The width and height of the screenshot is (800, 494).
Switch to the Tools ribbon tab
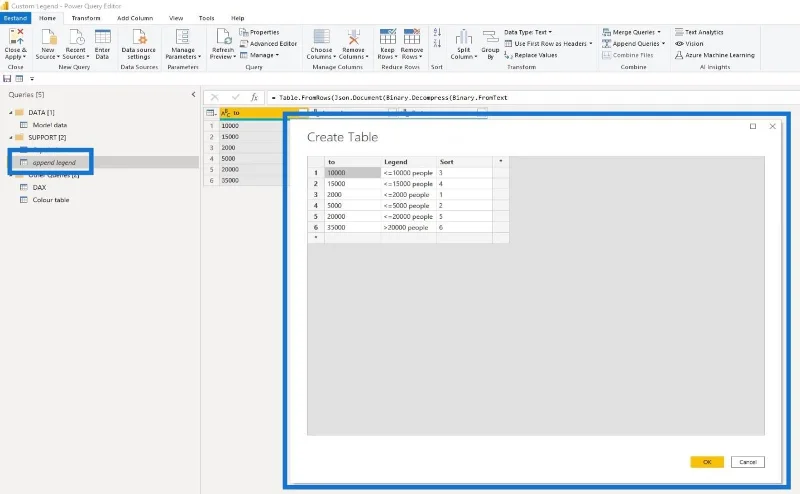(207, 18)
